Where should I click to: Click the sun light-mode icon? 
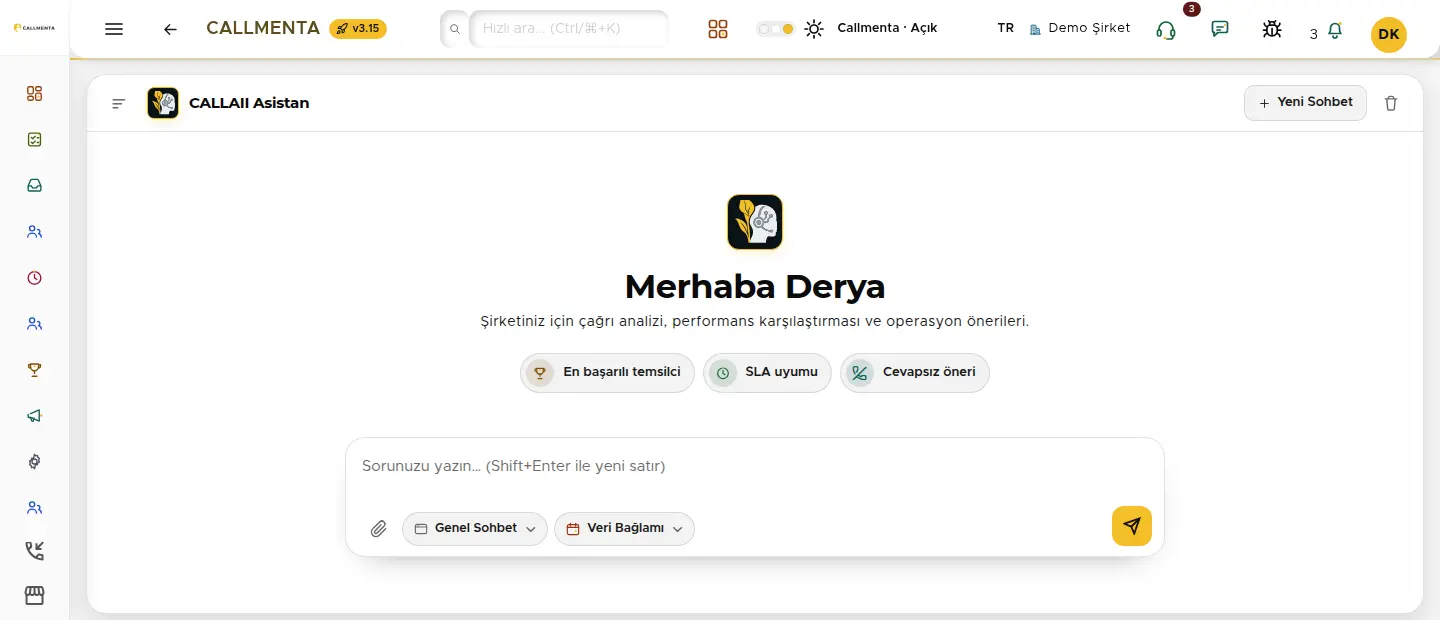coord(815,29)
